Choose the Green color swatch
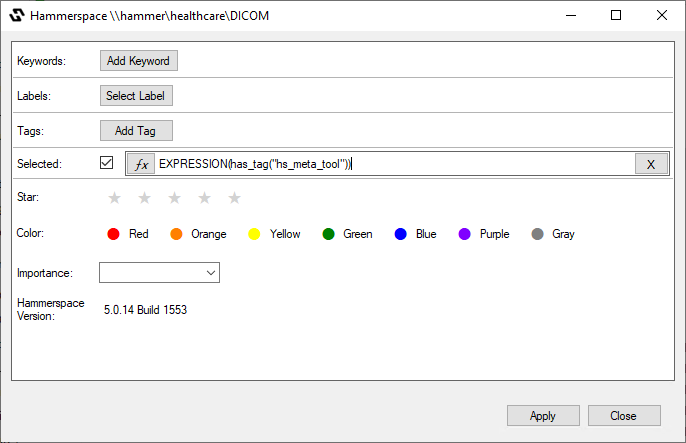Viewport: 686px width, 443px height. point(329,234)
